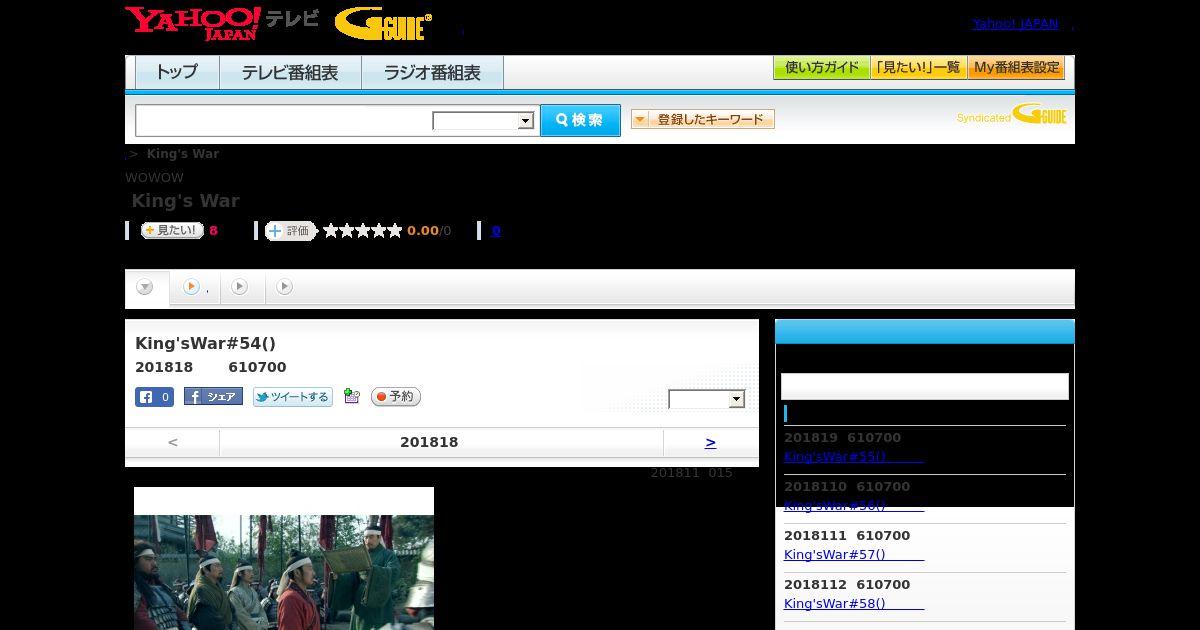Open the search category dropdown

484,121
